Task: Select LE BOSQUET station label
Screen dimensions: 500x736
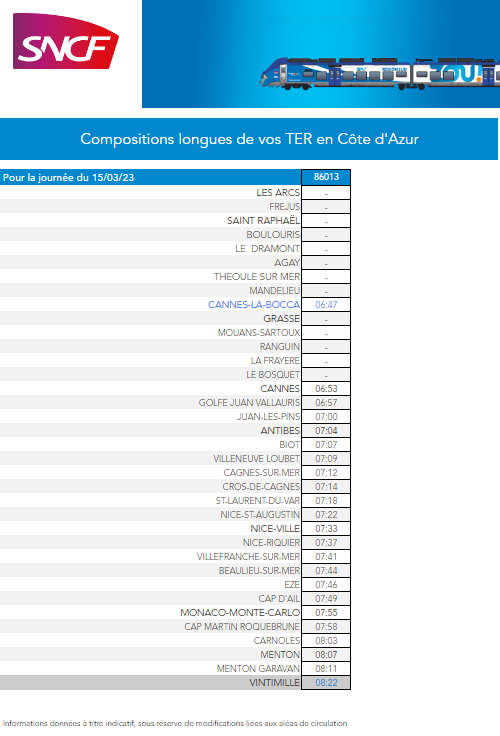Action: (x=273, y=375)
